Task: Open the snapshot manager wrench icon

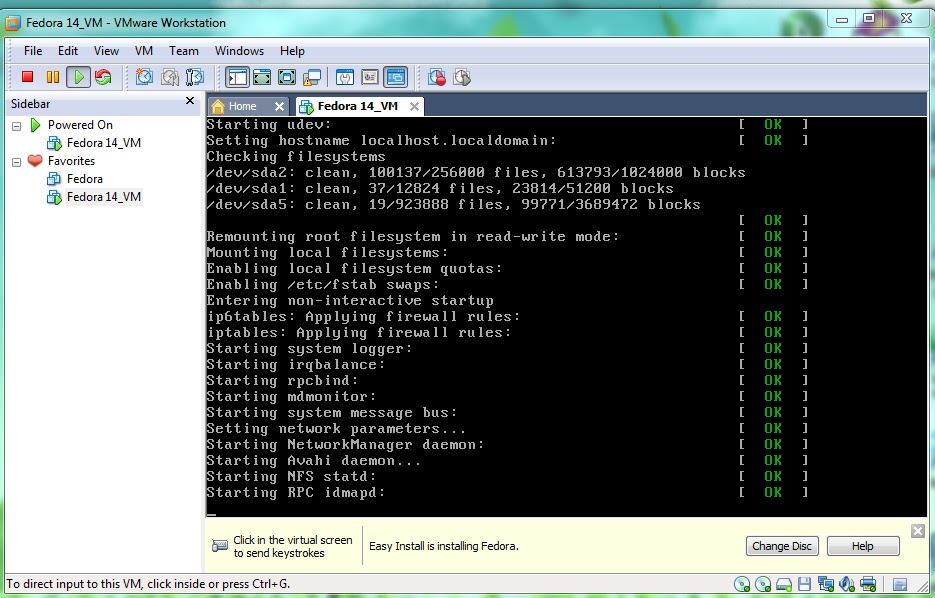Action: [x=194, y=77]
